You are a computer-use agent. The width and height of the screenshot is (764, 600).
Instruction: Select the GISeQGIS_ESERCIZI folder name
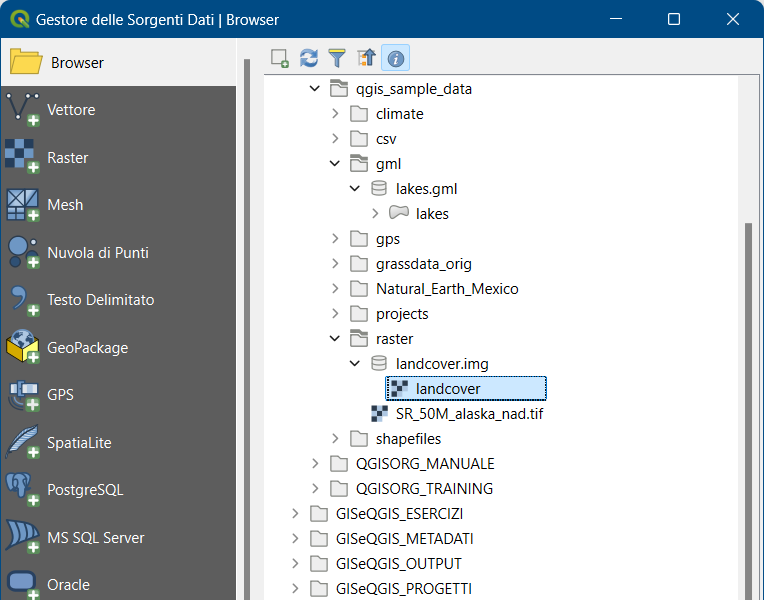coord(400,513)
